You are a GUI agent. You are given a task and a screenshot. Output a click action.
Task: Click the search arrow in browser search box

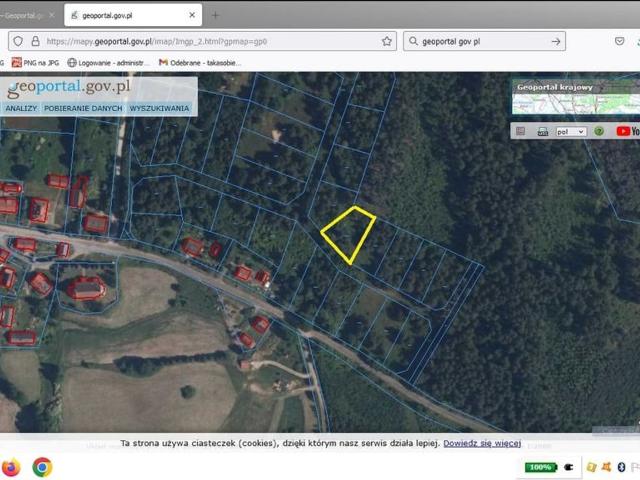click(x=556, y=41)
